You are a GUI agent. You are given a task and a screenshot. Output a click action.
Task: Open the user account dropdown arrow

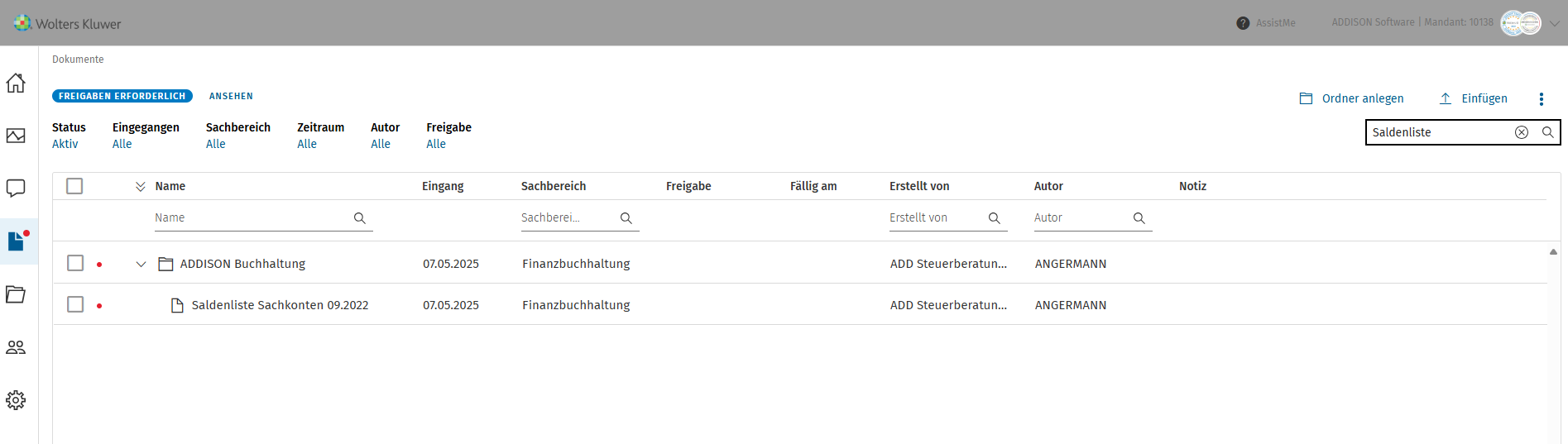1555,23
